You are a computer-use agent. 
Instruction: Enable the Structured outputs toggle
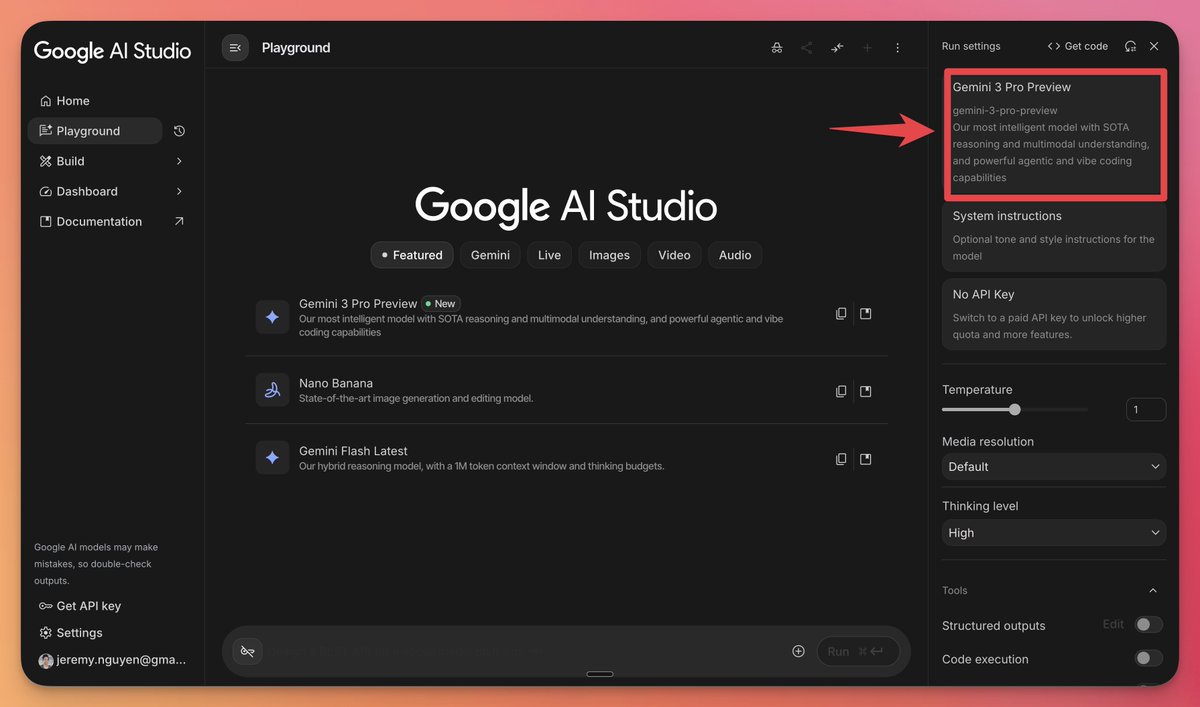point(1149,625)
